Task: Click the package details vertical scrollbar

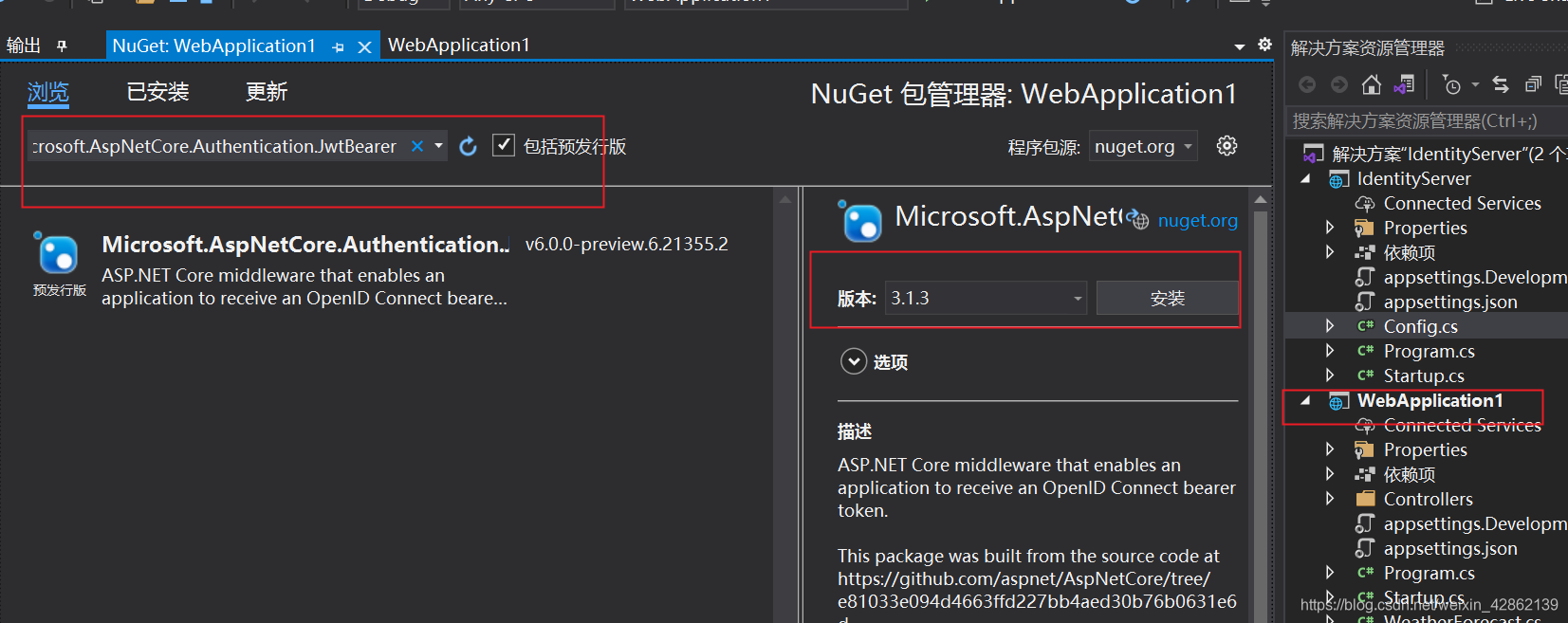Action: point(1261,408)
